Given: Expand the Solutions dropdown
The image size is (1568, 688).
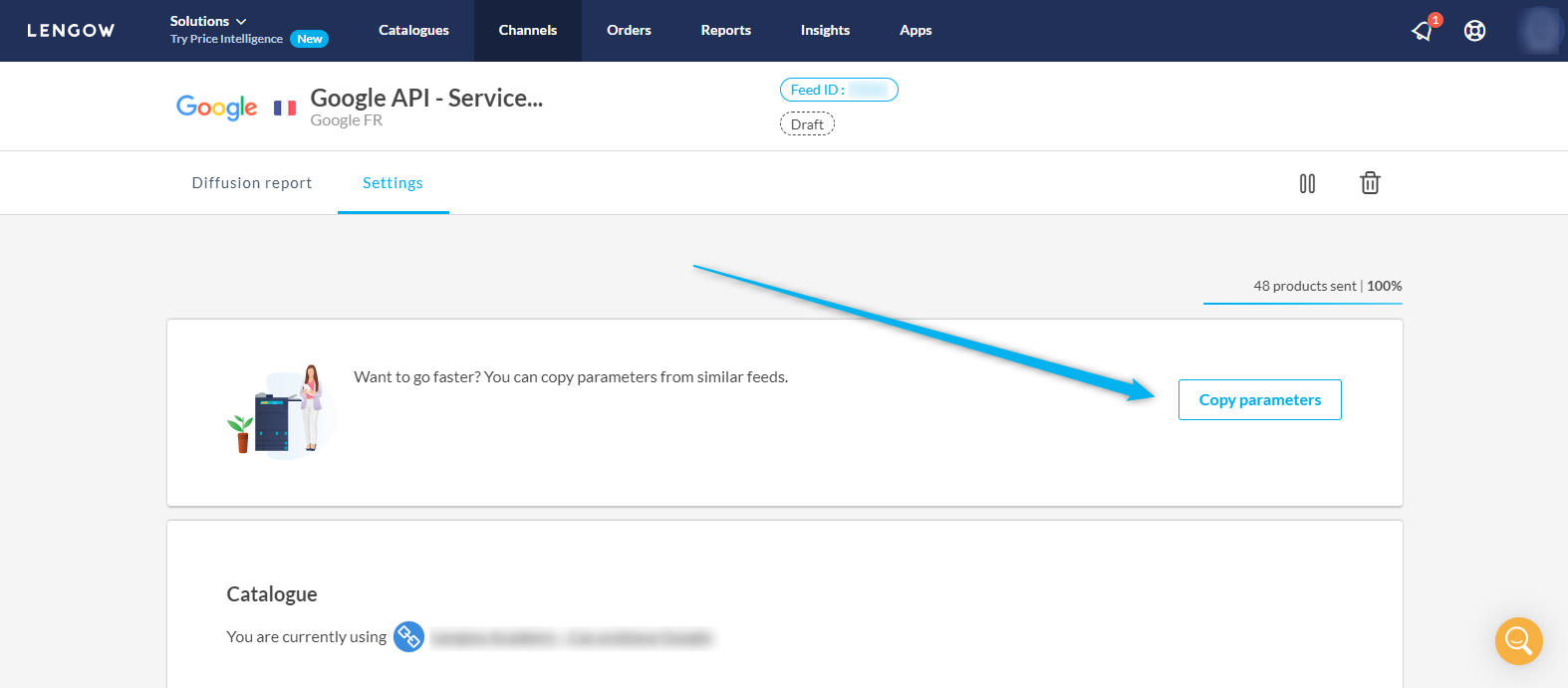Looking at the screenshot, I should click(208, 21).
